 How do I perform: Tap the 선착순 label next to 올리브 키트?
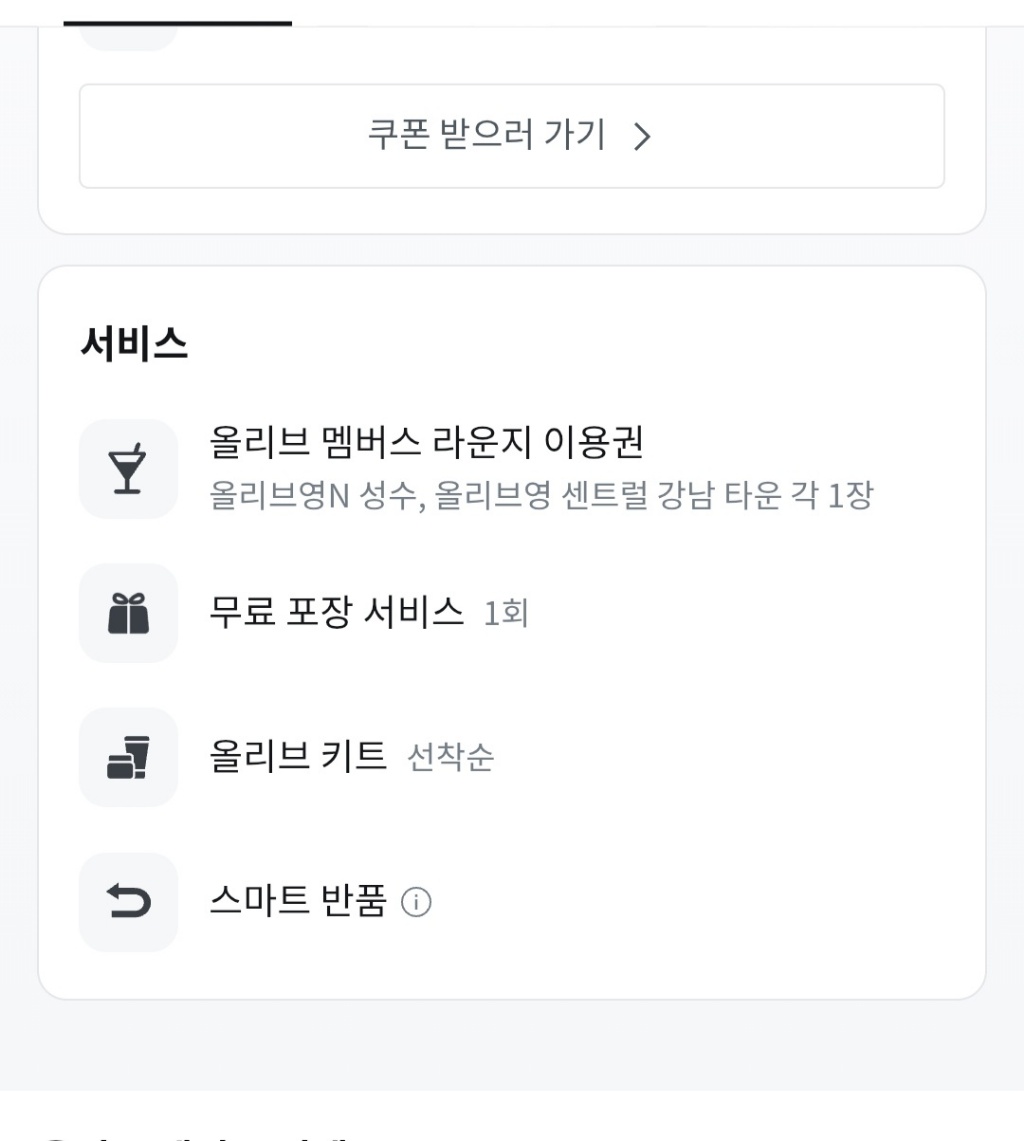click(x=450, y=758)
